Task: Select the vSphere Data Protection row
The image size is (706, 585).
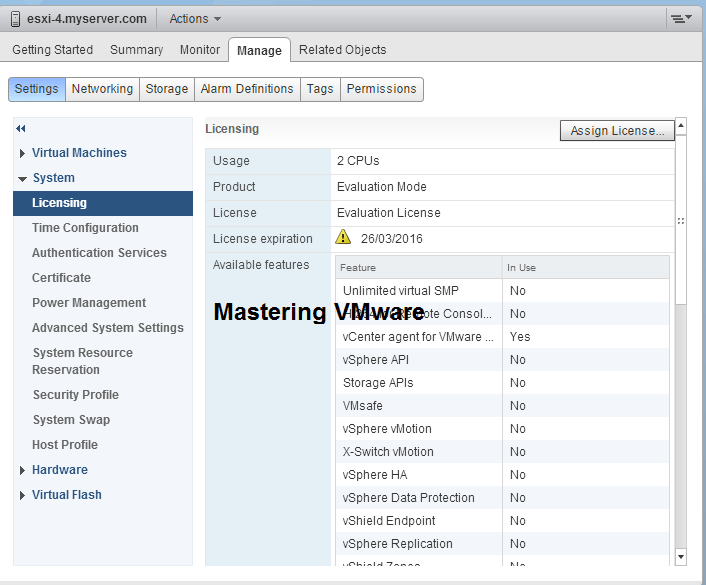Action: [502, 497]
